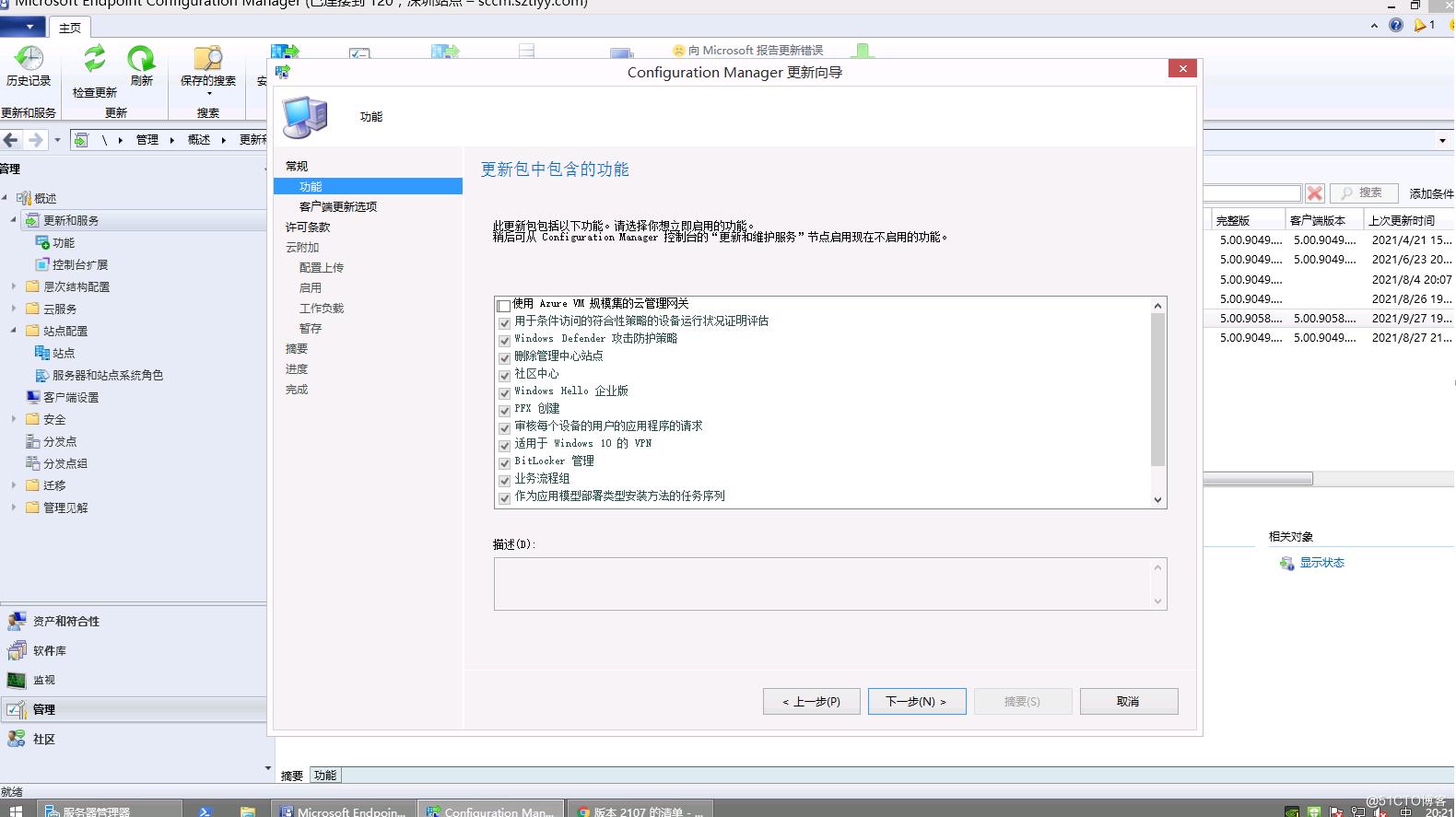Screen dimensions: 1456x817
Task: Toggle Windows Defender 攻击防护策略 checkbox
Action: click(x=504, y=340)
